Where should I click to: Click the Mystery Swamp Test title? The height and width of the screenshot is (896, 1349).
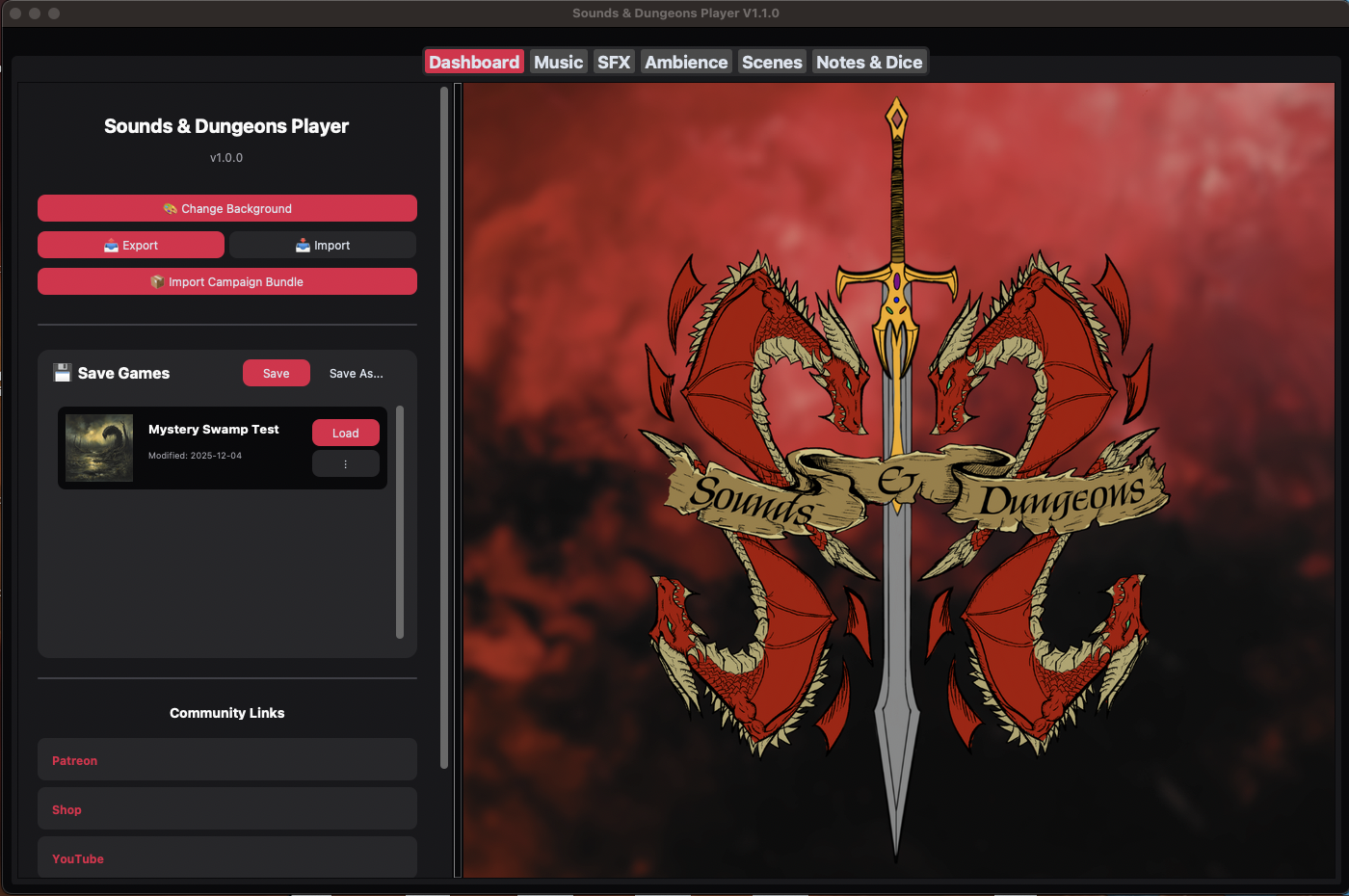click(x=214, y=430)
